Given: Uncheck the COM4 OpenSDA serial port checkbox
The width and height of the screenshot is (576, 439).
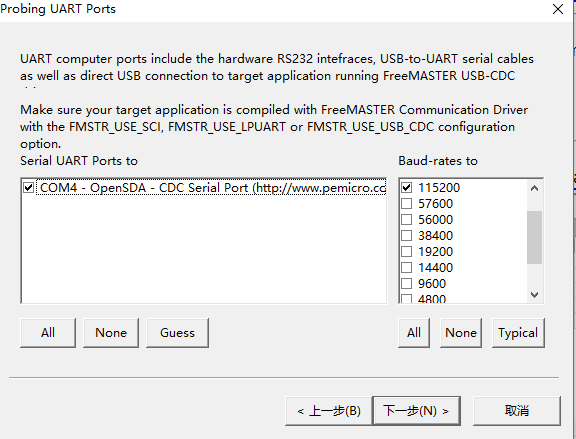Looking at the screenshot, I should [x=29, y=188].
